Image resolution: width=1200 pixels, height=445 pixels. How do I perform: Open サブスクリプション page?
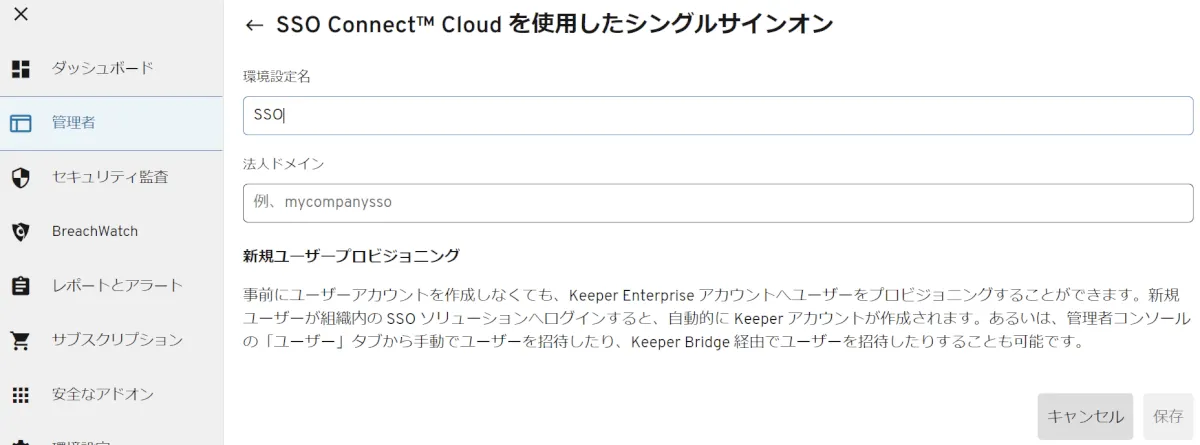coord(117,340)
